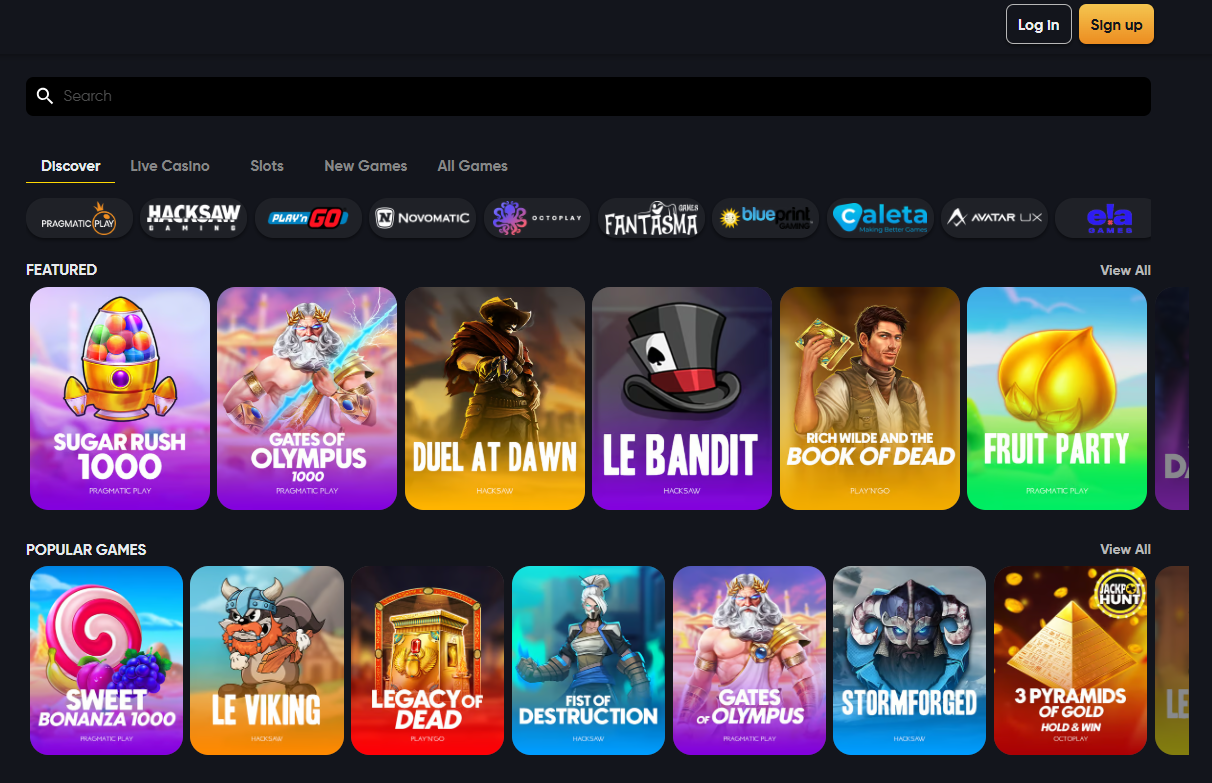Pick the Avatar UX provider logo
This screenshot has height=783, width=1212.
pyautogui.click(x=994, y=218)
